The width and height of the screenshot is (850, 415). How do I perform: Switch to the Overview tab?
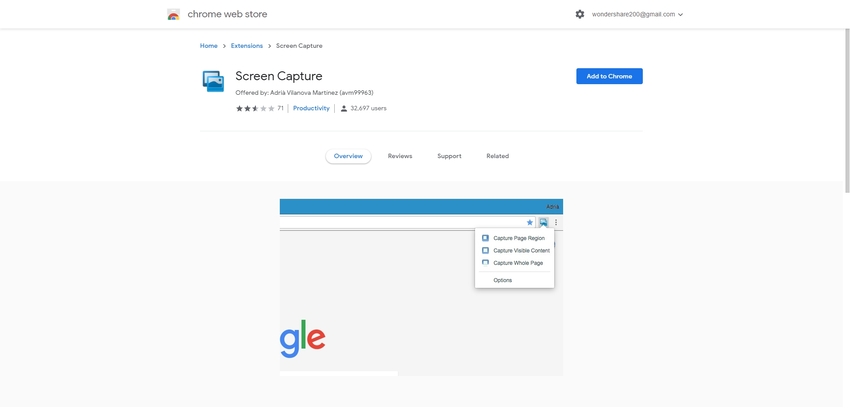[x=348, y=156]
